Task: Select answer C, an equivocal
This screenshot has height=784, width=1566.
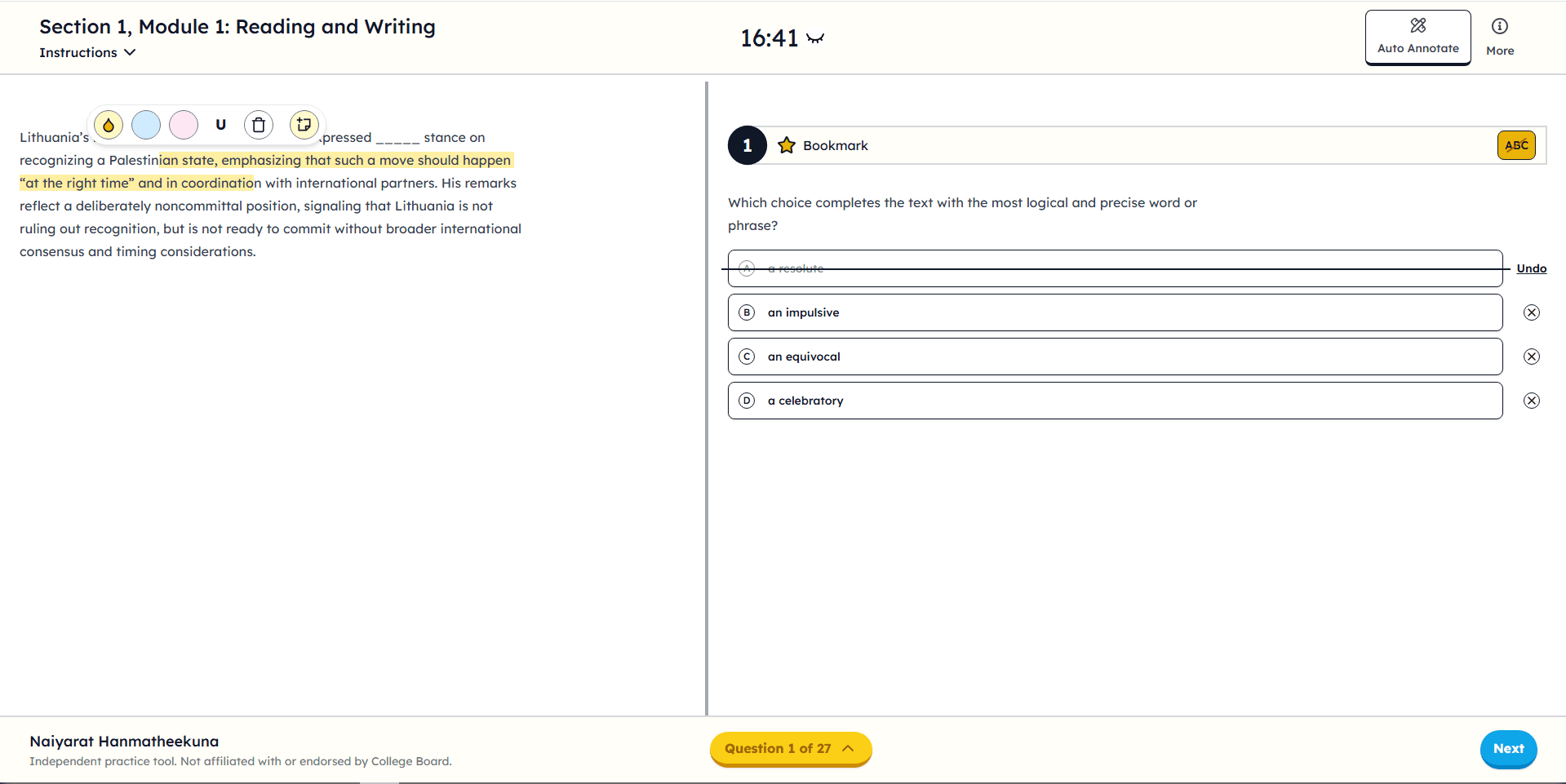Action: click(1114, 357)
